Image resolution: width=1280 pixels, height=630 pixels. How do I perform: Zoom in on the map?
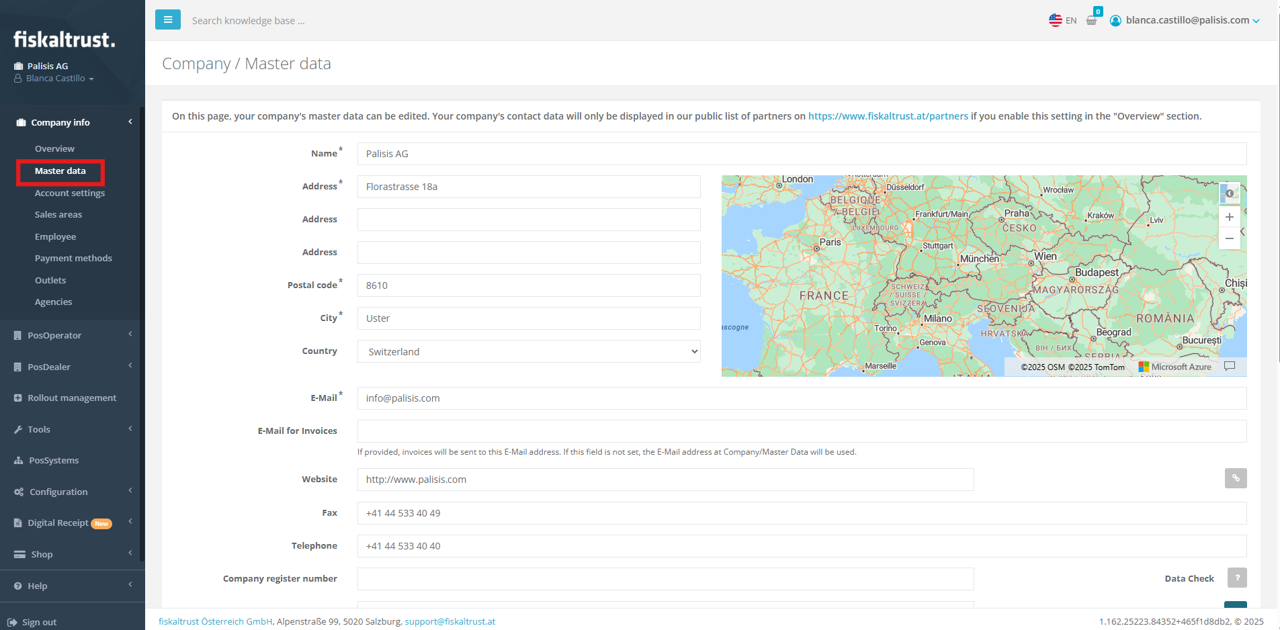point(1229,216)
